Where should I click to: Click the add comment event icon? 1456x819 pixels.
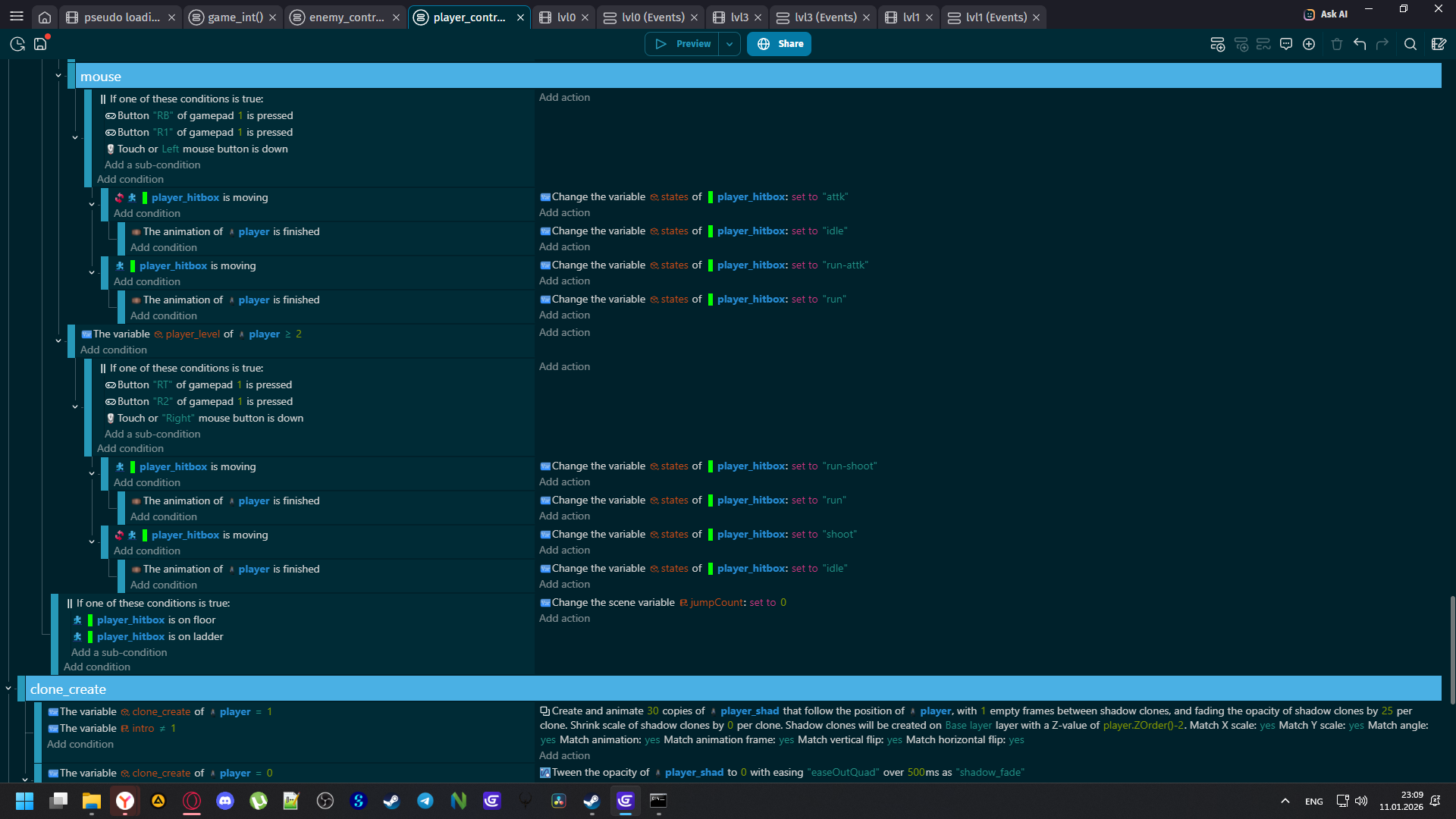[1286, 44]
